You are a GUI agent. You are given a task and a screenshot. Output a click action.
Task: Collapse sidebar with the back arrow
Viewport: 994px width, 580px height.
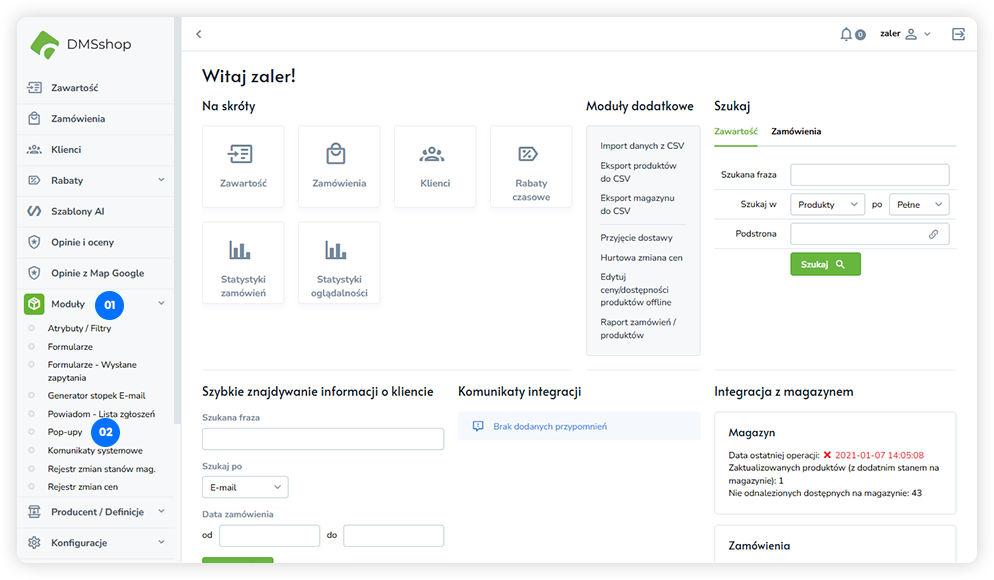199,34
